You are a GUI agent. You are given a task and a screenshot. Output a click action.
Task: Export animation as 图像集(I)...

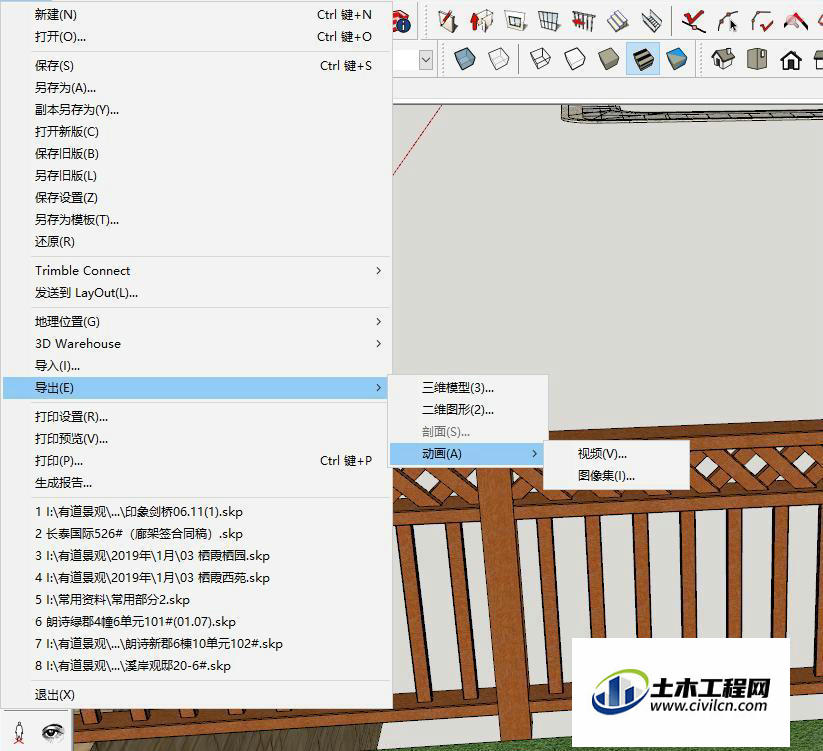616,476
